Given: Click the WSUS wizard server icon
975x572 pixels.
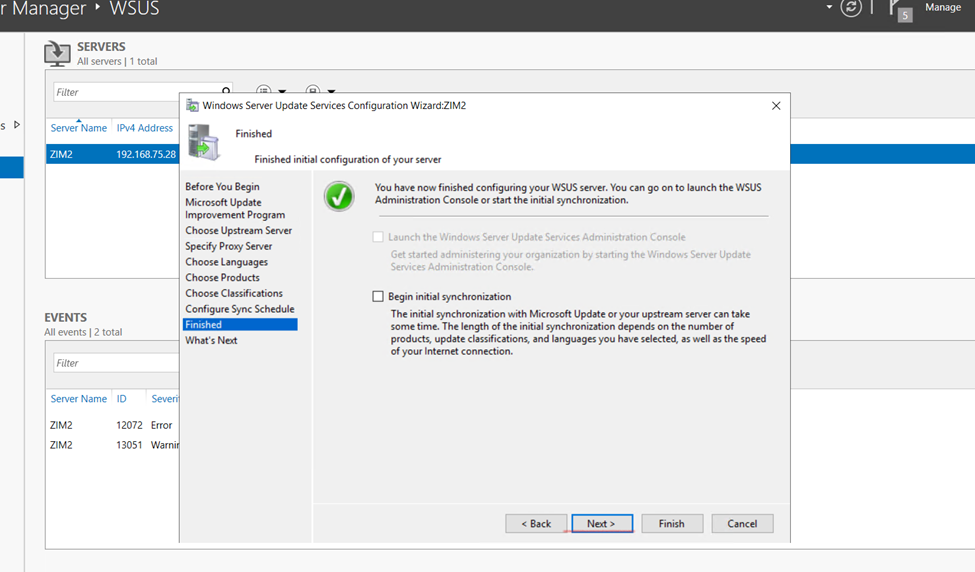Looking at the screenshot, I should (203, 142).
